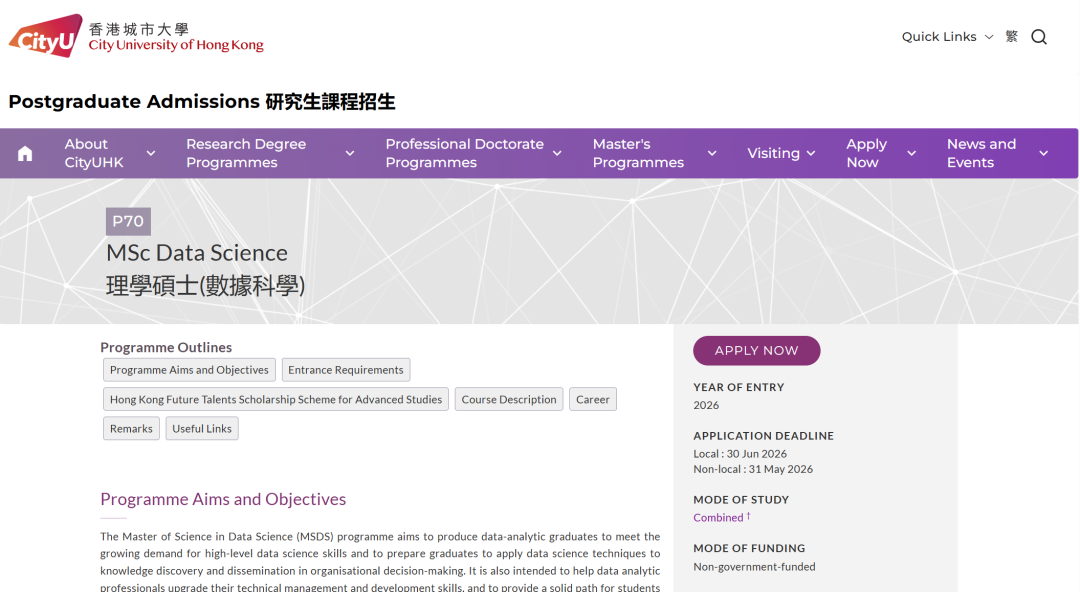This screenshot has height=592, width=1080.
Task: Expand the Visiting menu chevron
Action: point(811,153)
